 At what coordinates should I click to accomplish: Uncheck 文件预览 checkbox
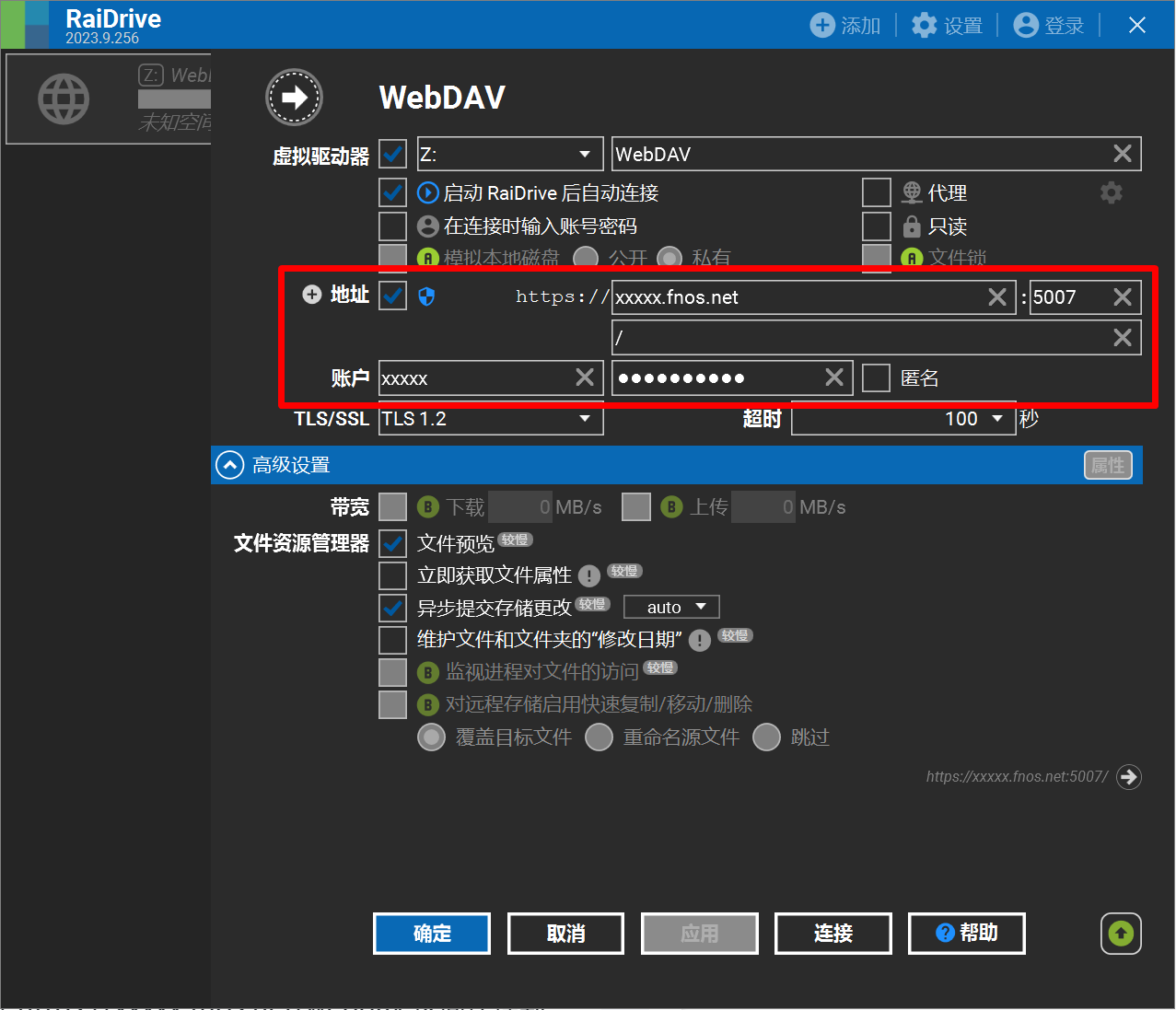point(393,543)
